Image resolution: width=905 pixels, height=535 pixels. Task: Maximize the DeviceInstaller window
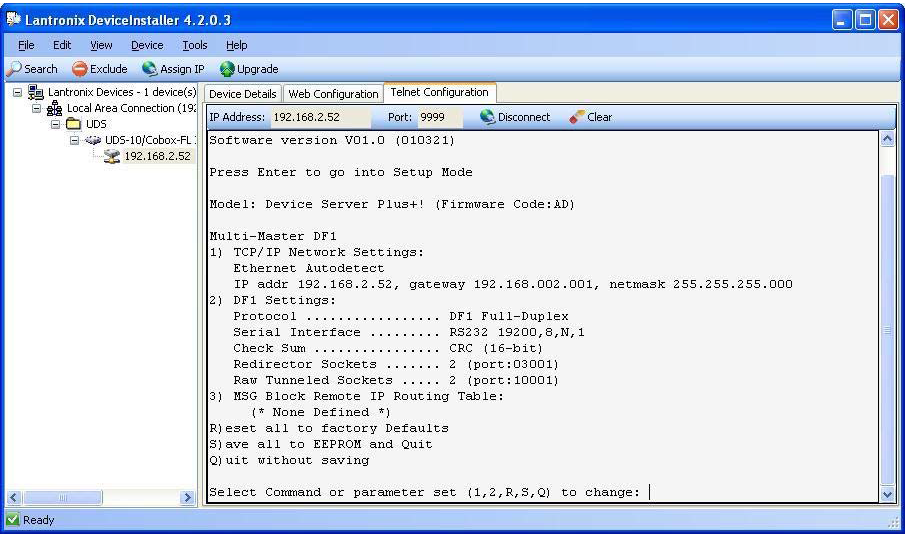(x=865, y=20)
